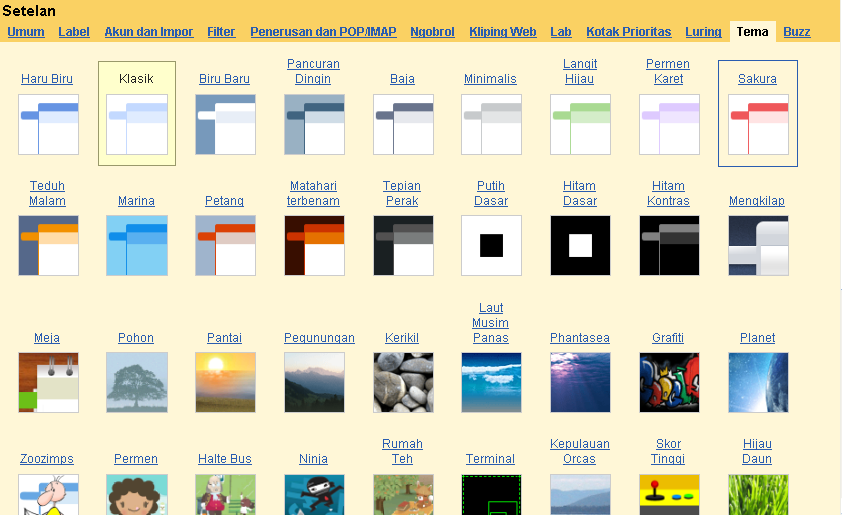Switch to the Ngobrol tab

pos(432,32)
